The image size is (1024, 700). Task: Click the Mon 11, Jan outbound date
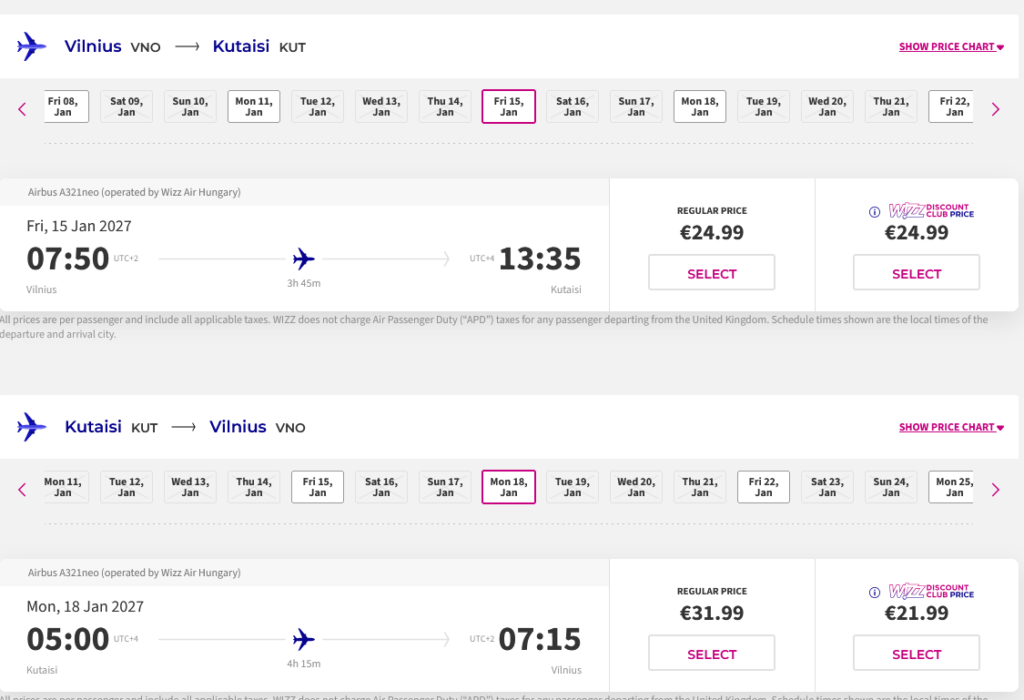coord(254,106)
